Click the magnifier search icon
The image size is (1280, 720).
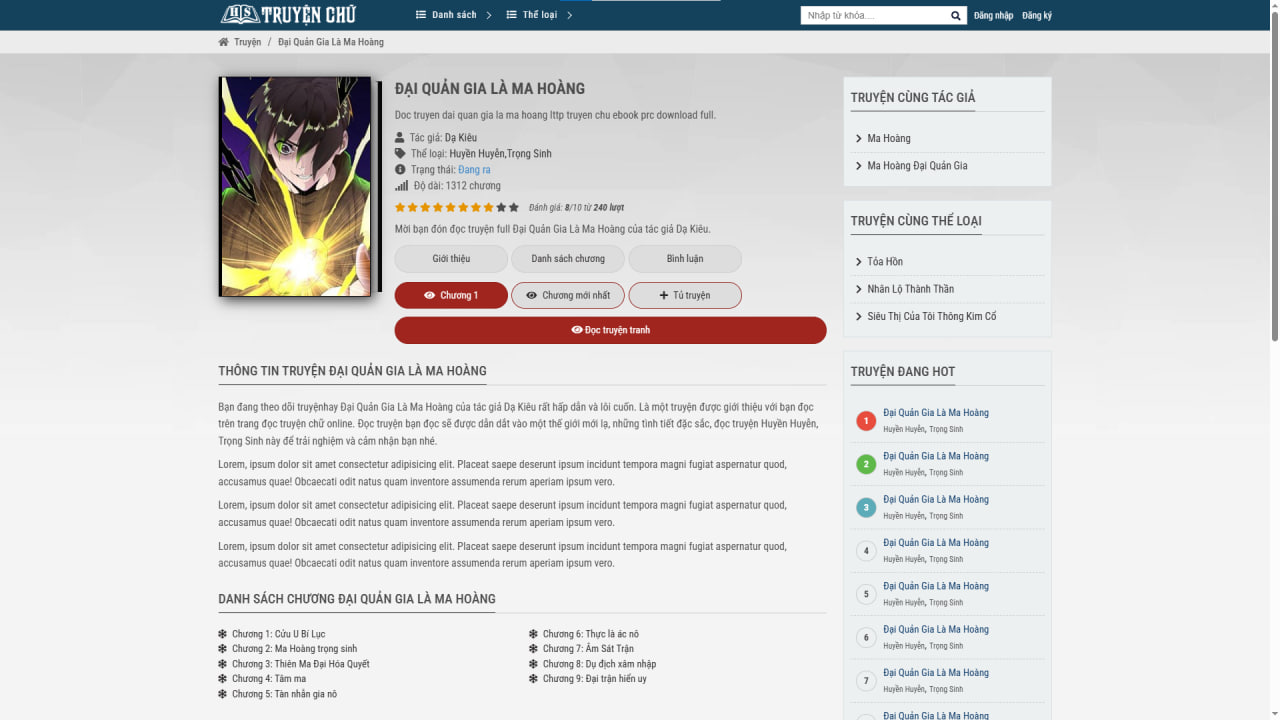pyautogui.click(x=955, y=16)
